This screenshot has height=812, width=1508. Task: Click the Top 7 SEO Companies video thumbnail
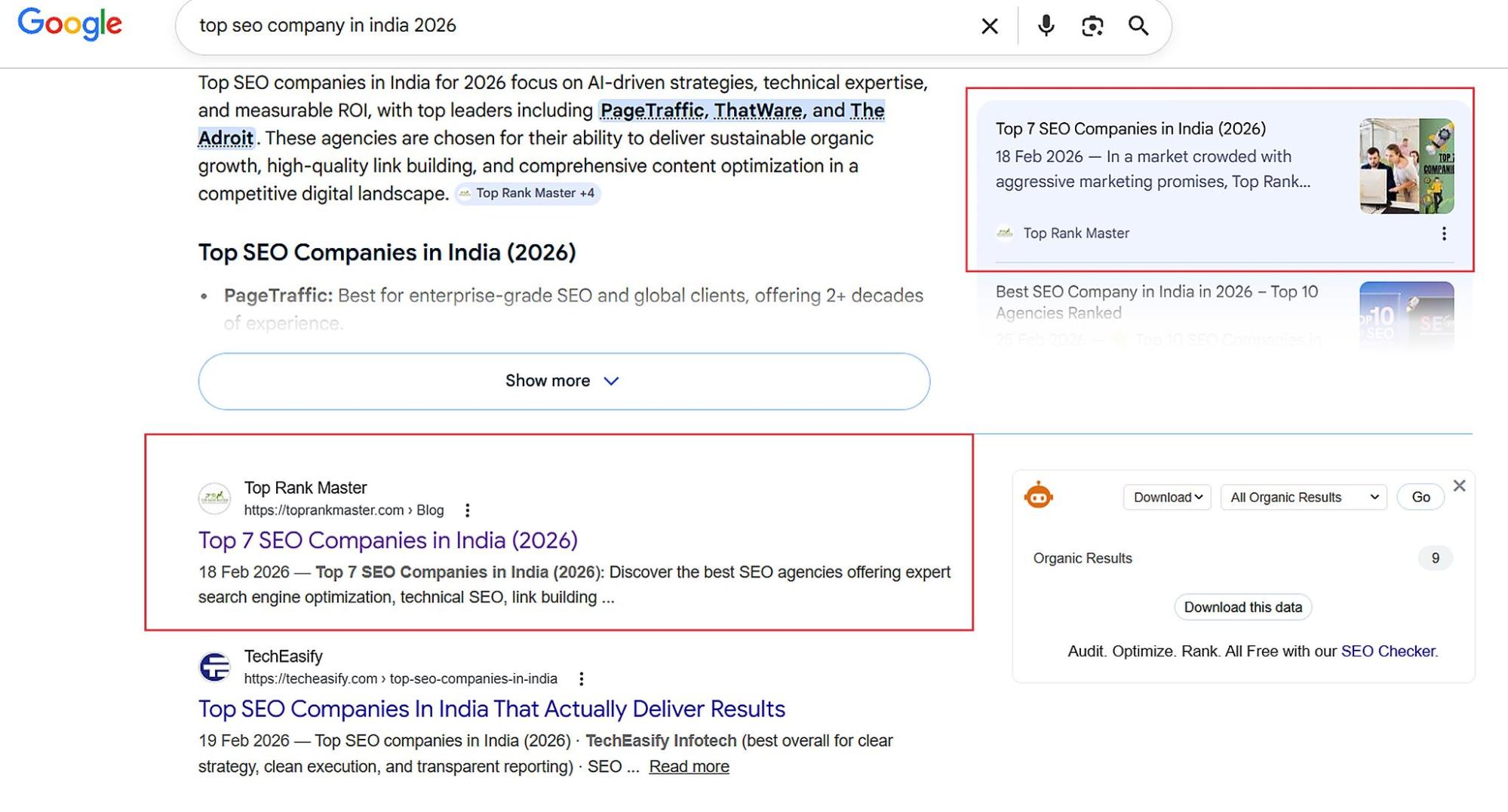coord(1408,166)
